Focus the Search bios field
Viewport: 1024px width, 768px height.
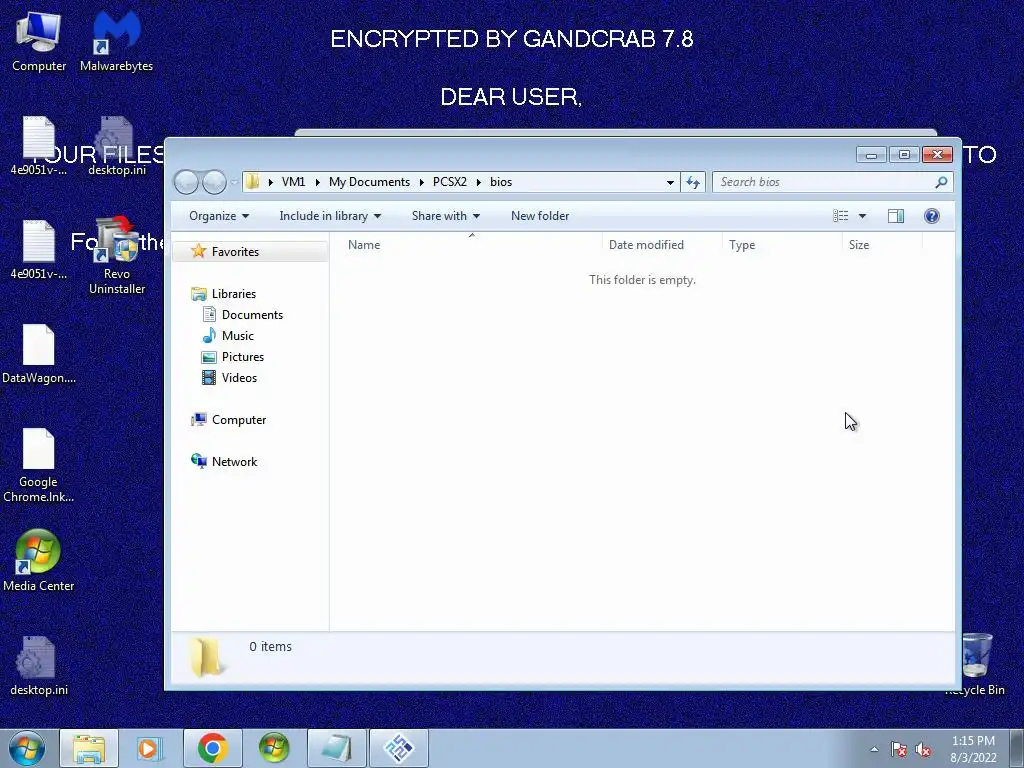click(x=833, y=182)
